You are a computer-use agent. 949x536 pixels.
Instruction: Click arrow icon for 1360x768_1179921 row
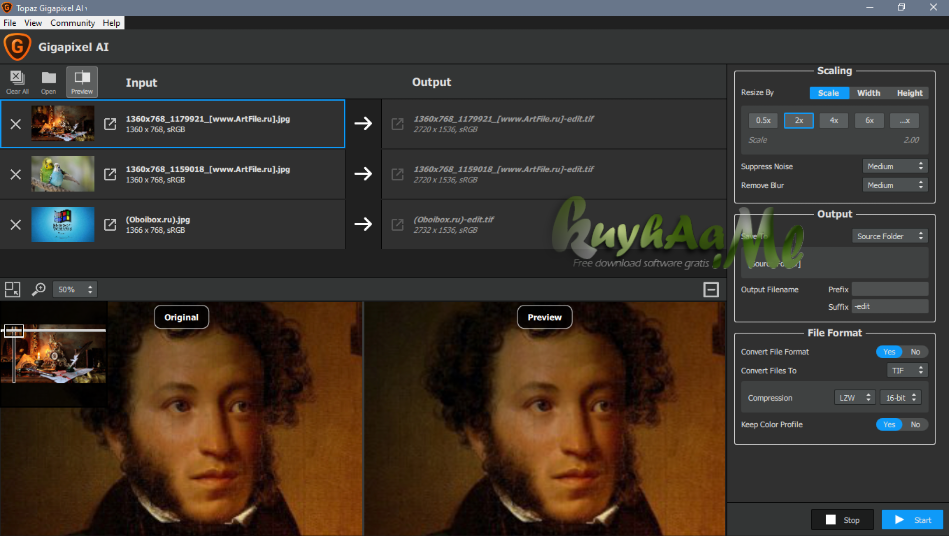click(363, 123)
